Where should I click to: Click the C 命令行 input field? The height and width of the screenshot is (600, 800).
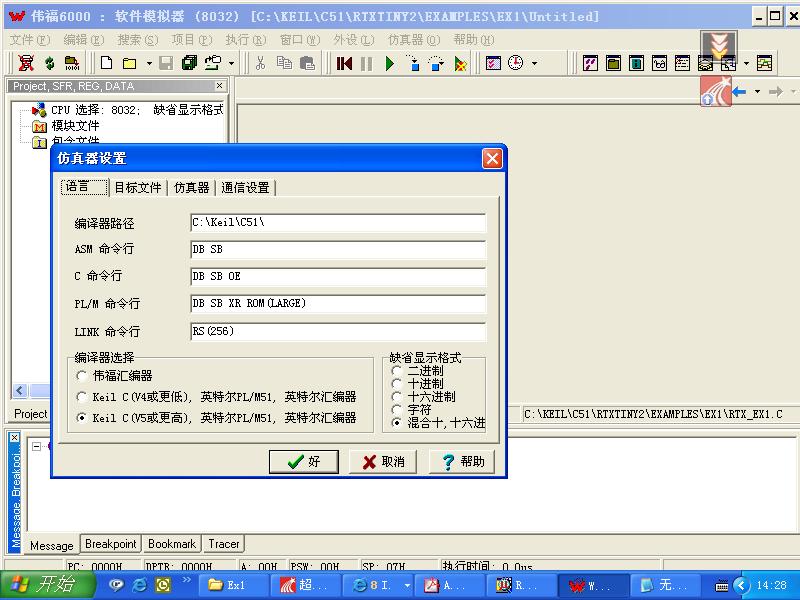click(338, 277)
